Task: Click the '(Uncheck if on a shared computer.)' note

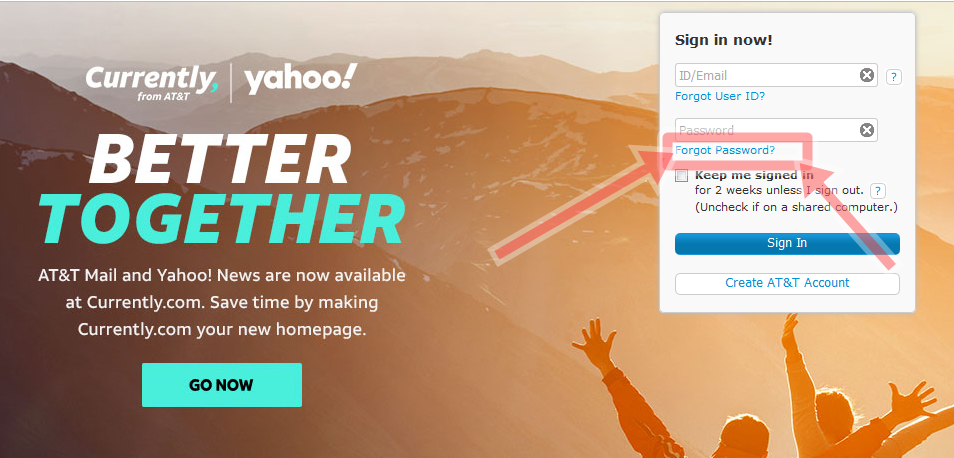Action: [796, 207]
